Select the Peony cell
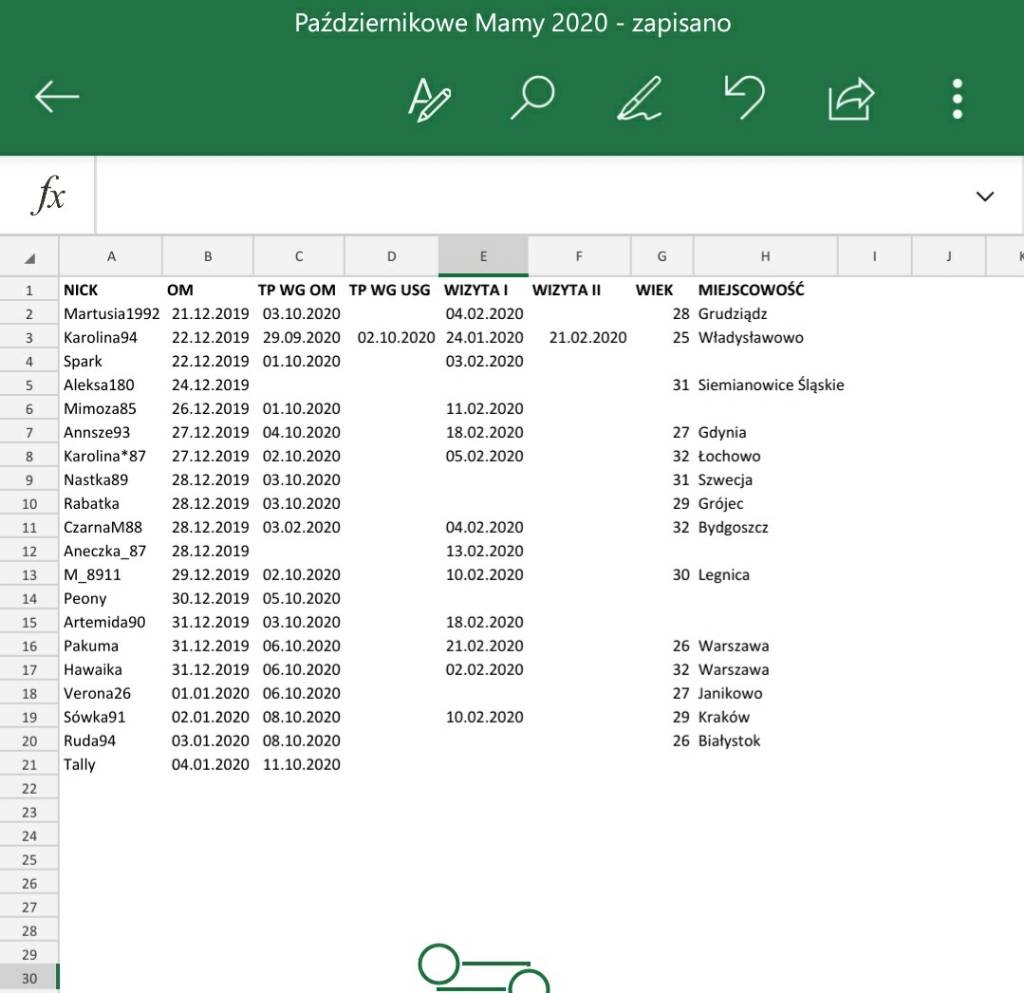The width and height of the screenshot is (1024, 993). tap(111, 598)
